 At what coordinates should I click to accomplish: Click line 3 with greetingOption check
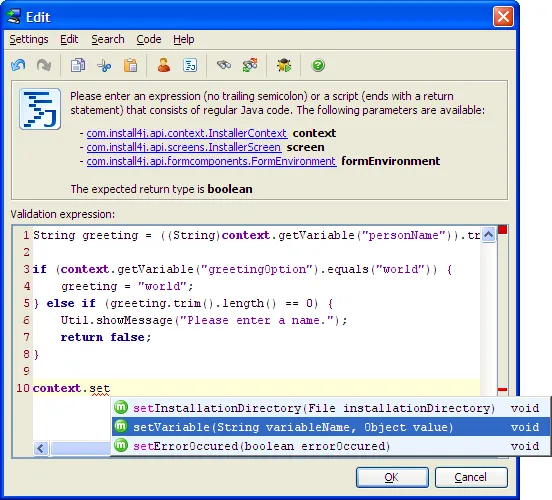tap(243, 269)
